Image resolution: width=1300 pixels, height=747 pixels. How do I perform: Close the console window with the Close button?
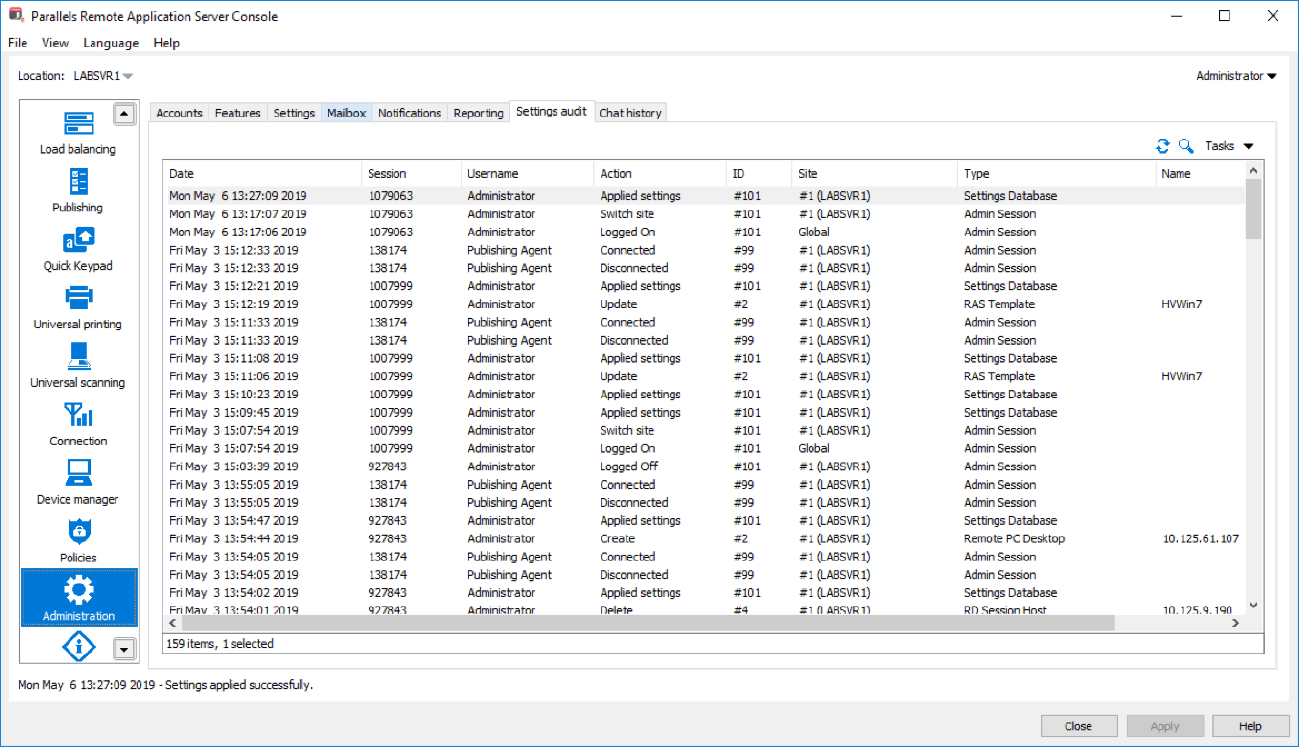(1079, 725)
